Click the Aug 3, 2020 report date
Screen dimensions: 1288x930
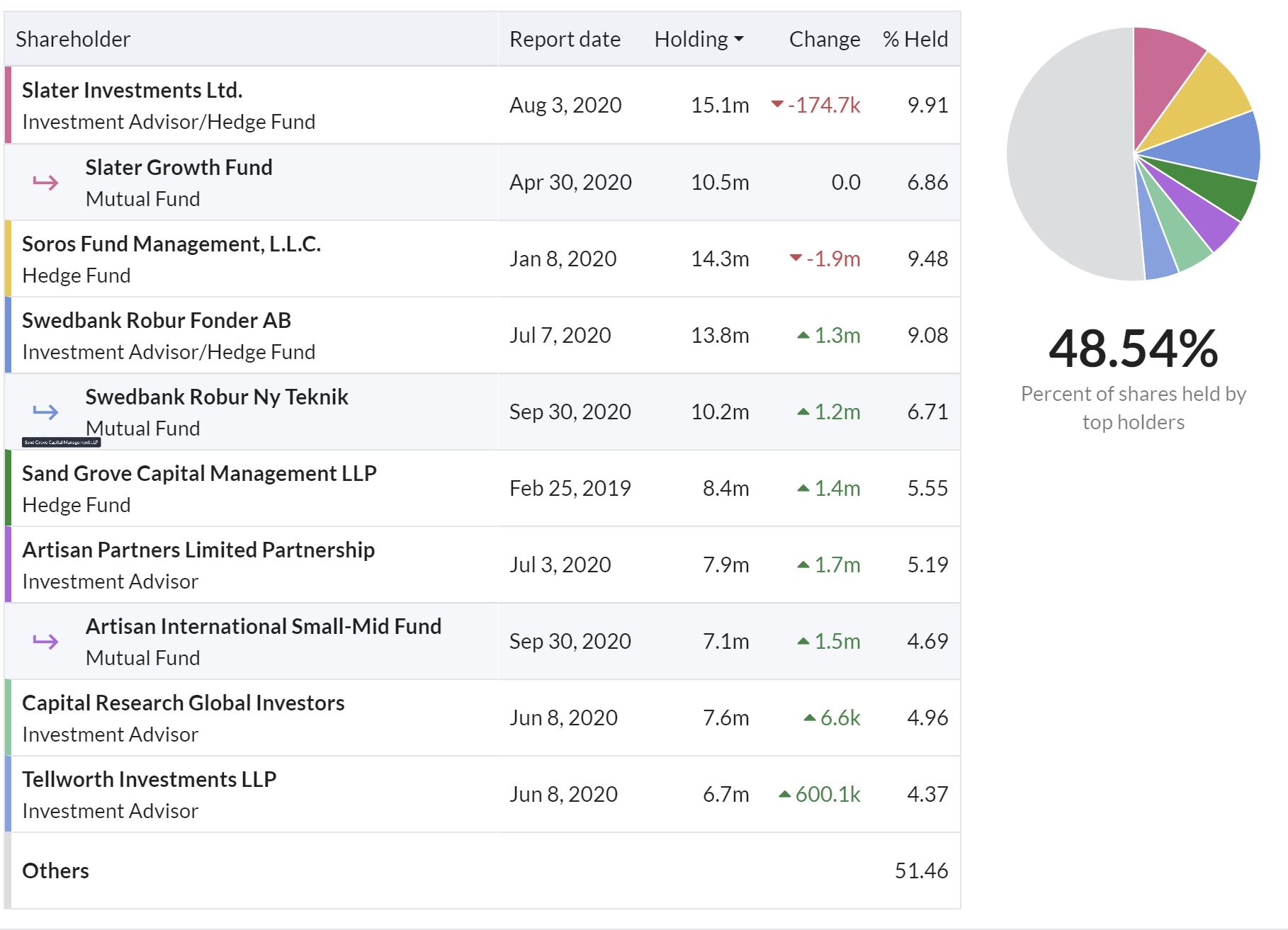[x=565, y=105]
